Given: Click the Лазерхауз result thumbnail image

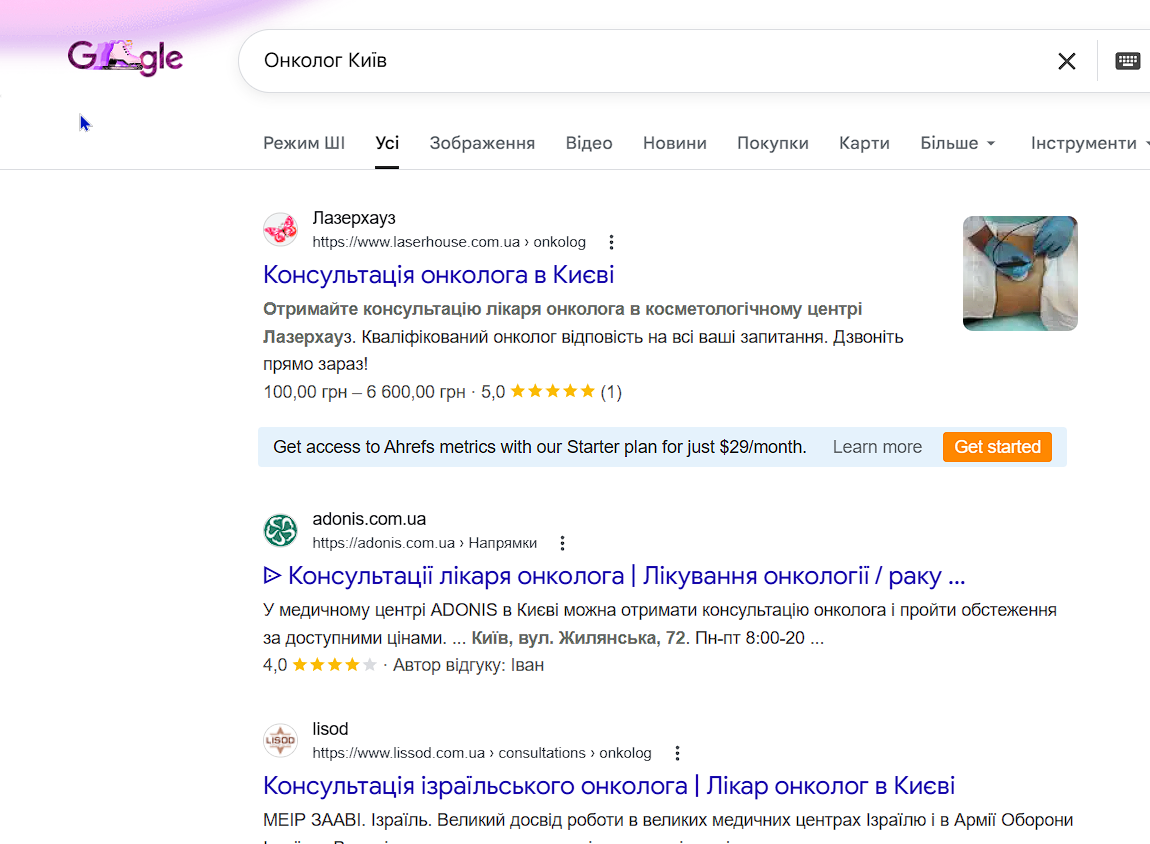Looking at the screenshot, I should click(1020, 273).
